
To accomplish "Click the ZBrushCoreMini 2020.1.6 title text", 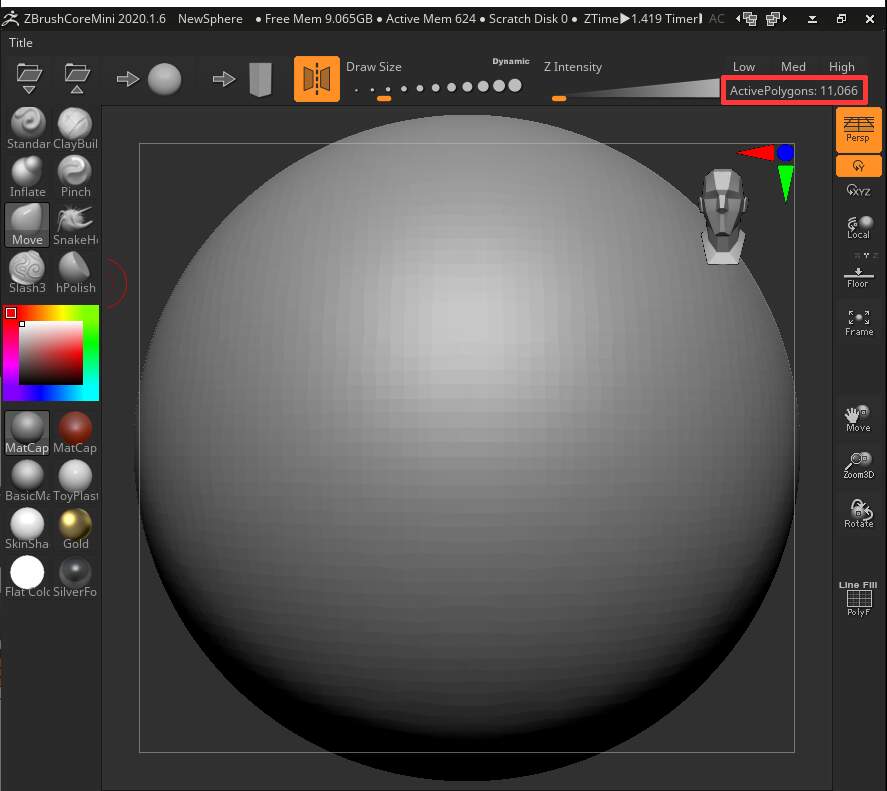I will (95, 19).
